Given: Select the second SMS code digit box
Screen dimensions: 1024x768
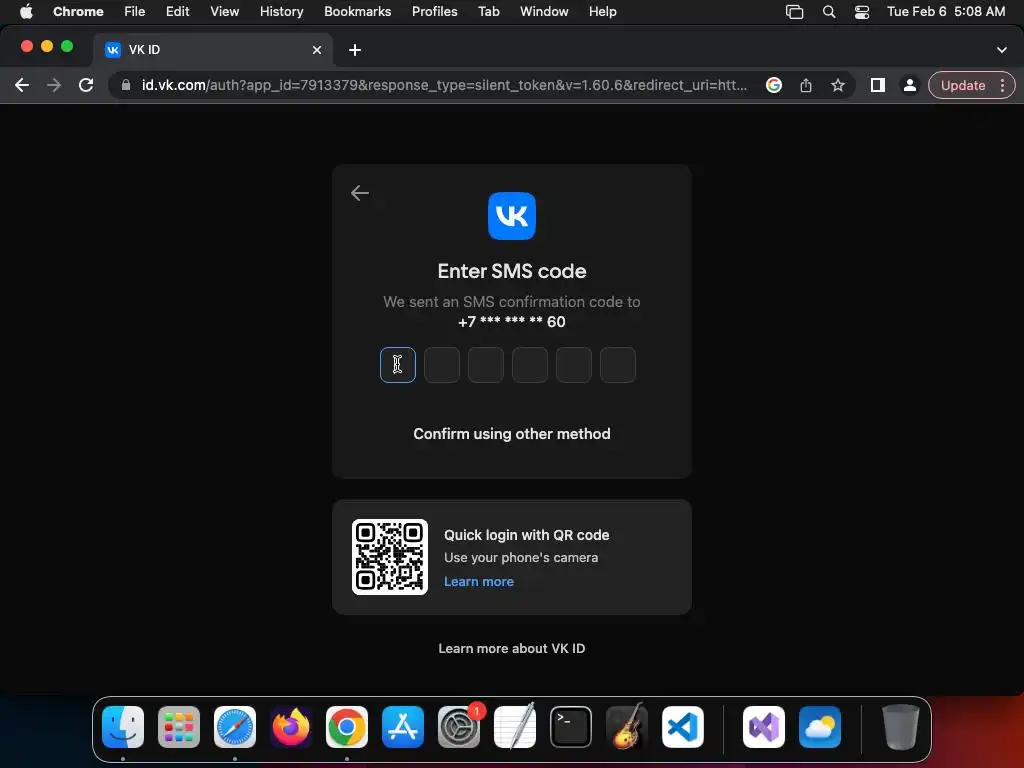Looking at the screenshot, I should tap(441, 365).
